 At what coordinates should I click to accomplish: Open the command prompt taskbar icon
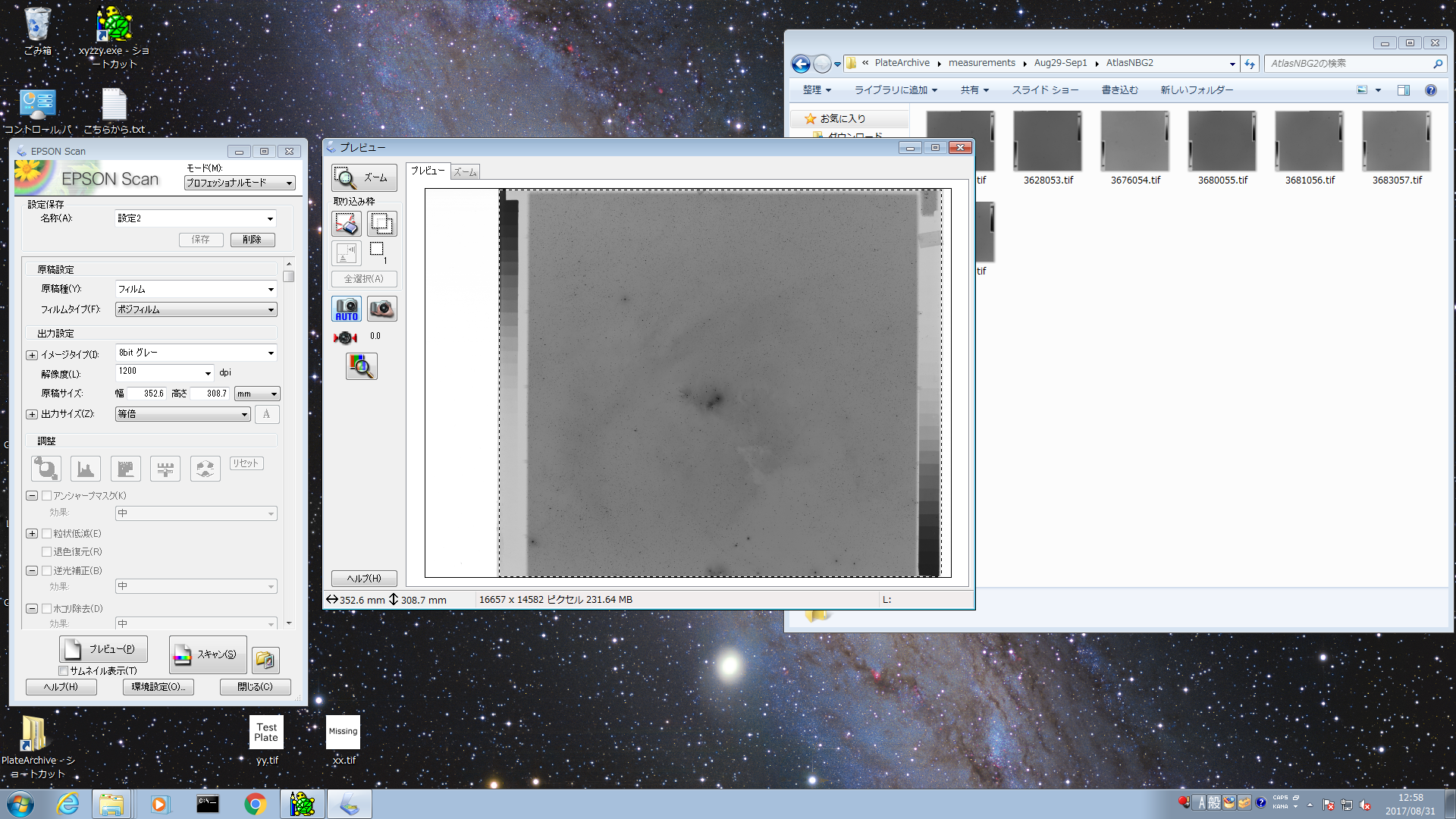(x=208, y=804)
